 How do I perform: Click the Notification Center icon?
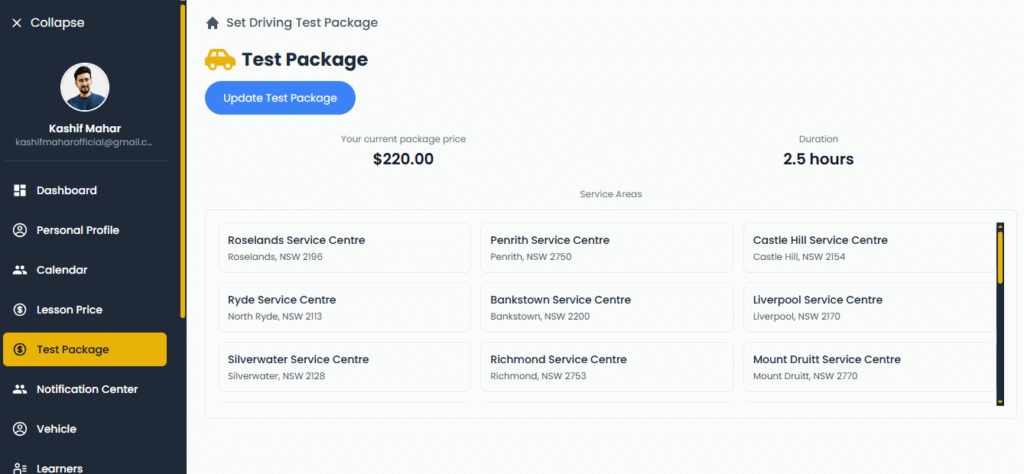click(19, 389)
